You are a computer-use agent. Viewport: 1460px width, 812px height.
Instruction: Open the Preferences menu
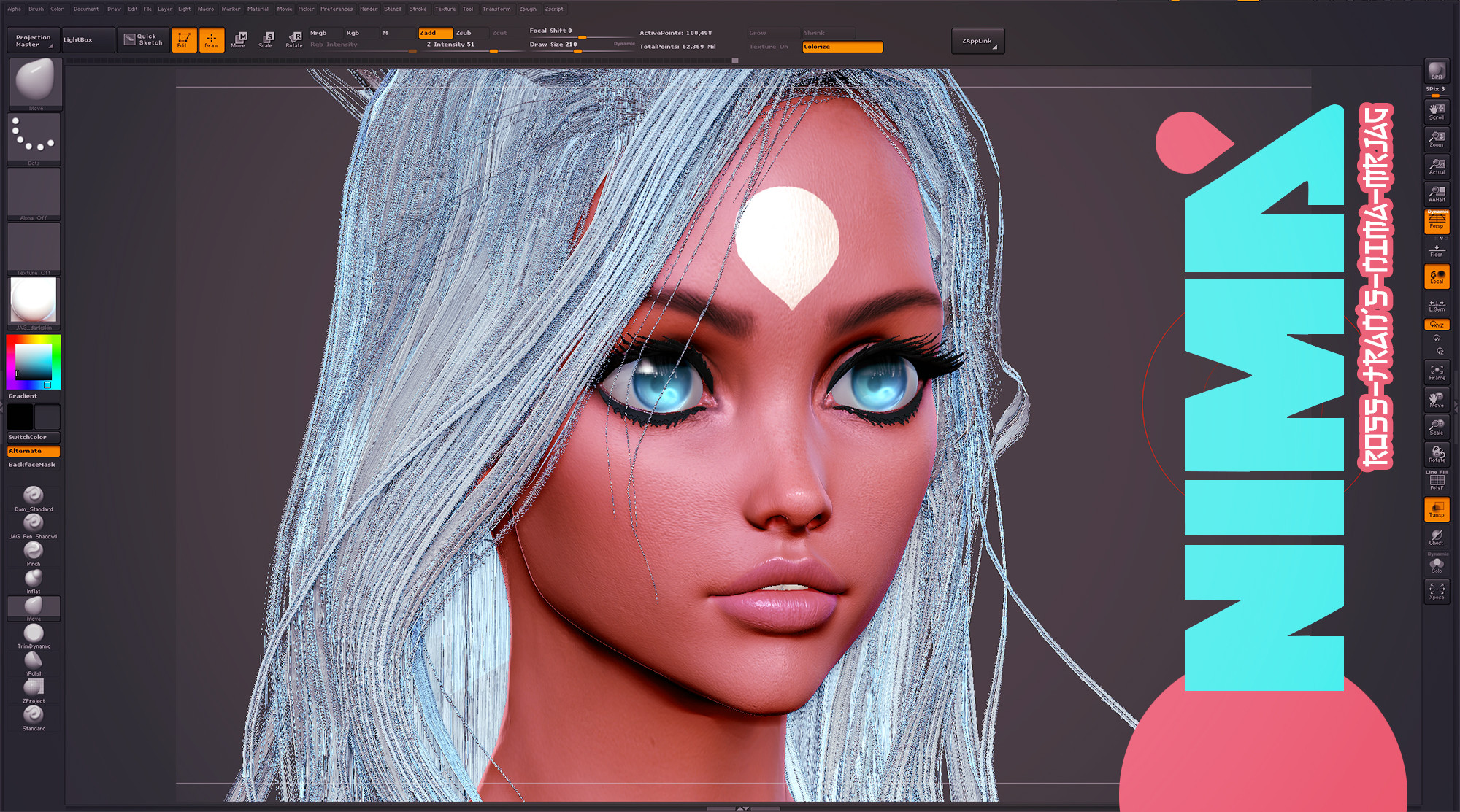pos(336,9)
